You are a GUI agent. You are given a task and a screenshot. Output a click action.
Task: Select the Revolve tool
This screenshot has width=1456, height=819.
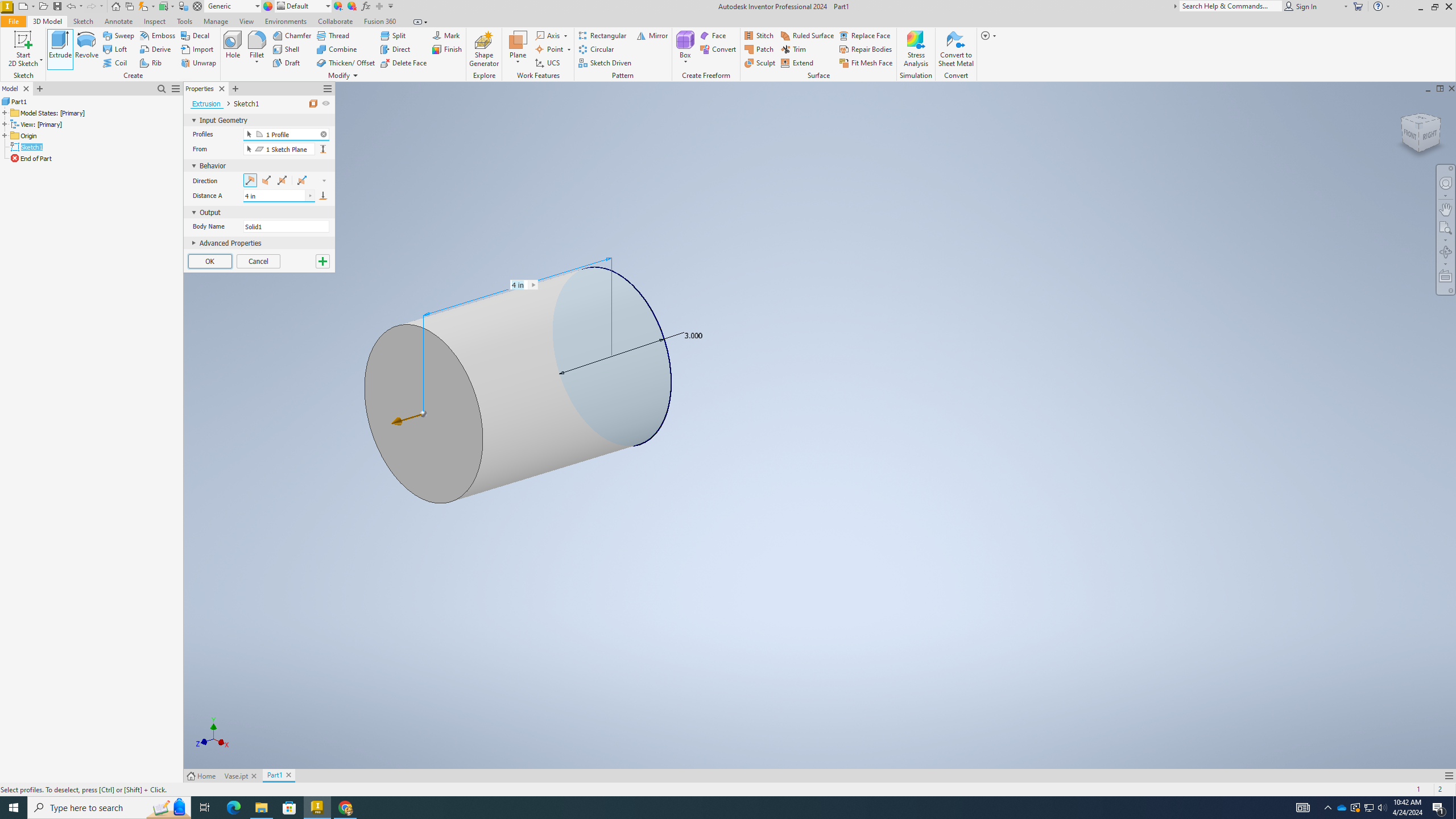(86, 45)
